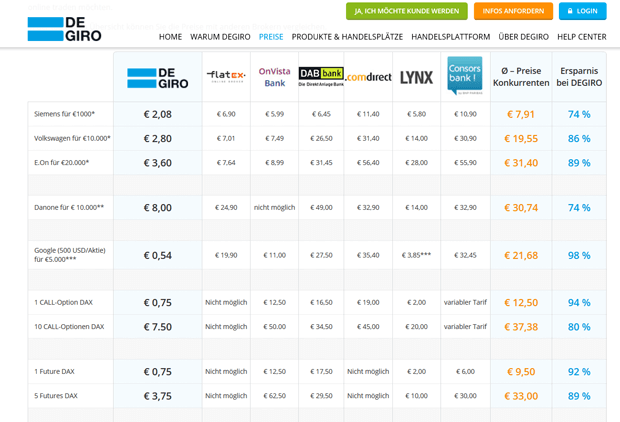Open 'Produkte & Handelsplätze' menu item
620x422 pixels.
tap(347, 37)
